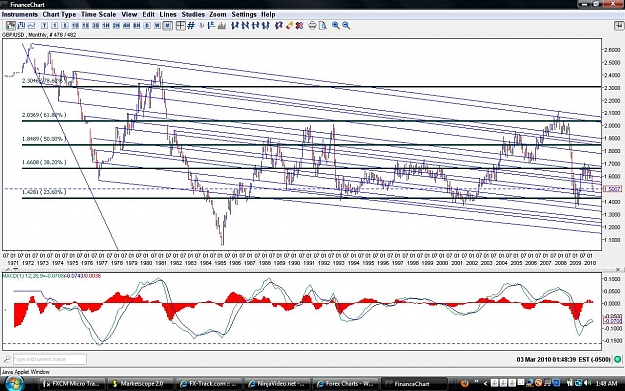Set the 4H time scale
This screenshot has height=391, width=625.
(126, 26)
